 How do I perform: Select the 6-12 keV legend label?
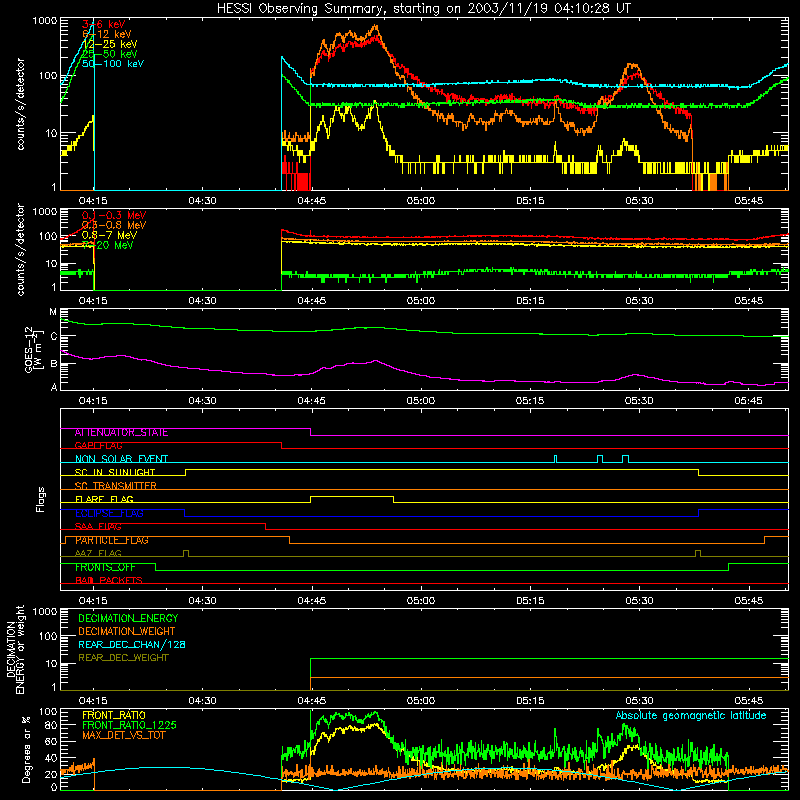tap(107, 34)
